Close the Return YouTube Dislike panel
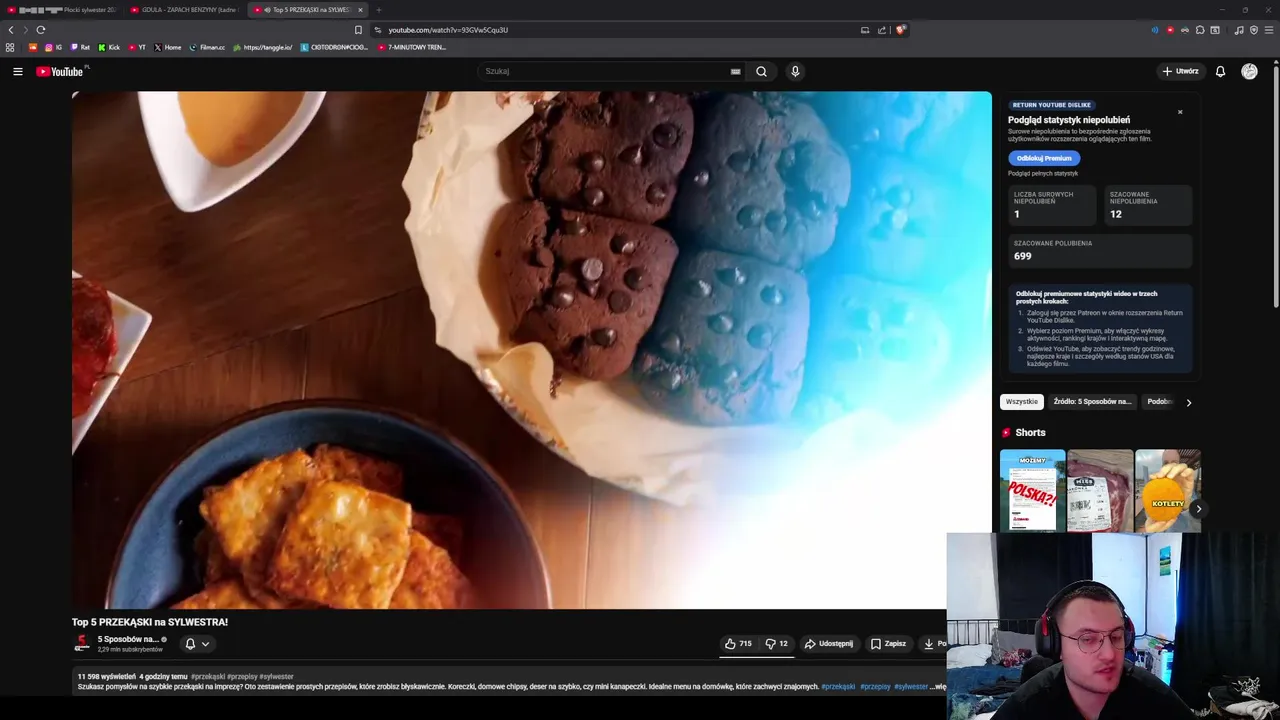This screenshot has width=1280, height=720. click(1180, 112)
